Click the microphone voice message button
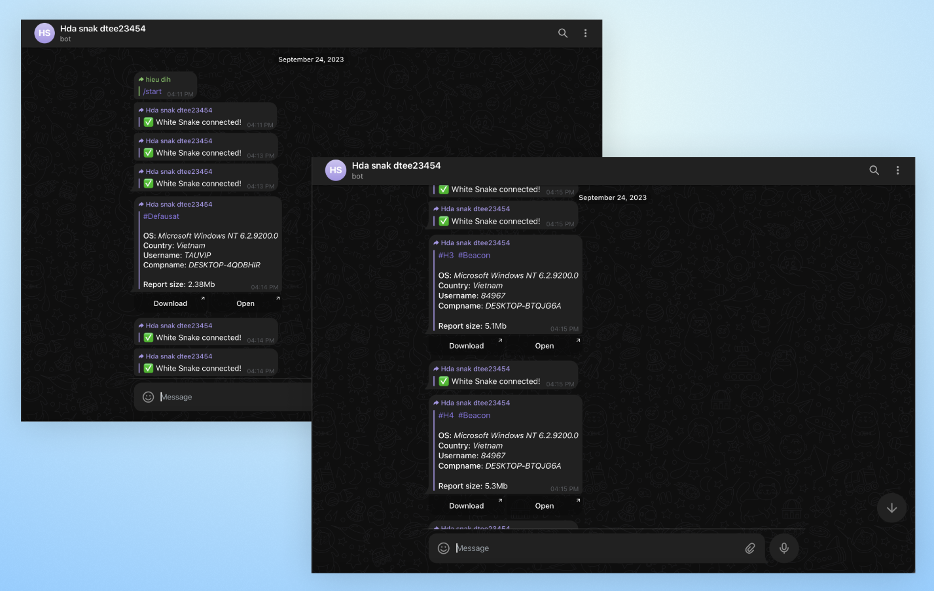Viewport: 934px width, 592px height. coord(784,548)
